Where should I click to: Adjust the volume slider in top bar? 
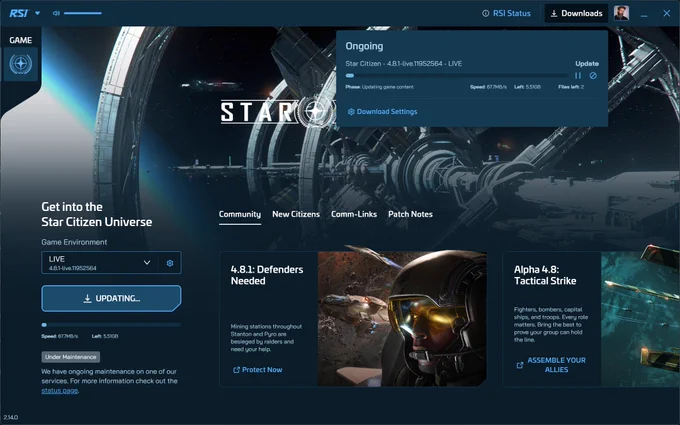click(83, 13)
